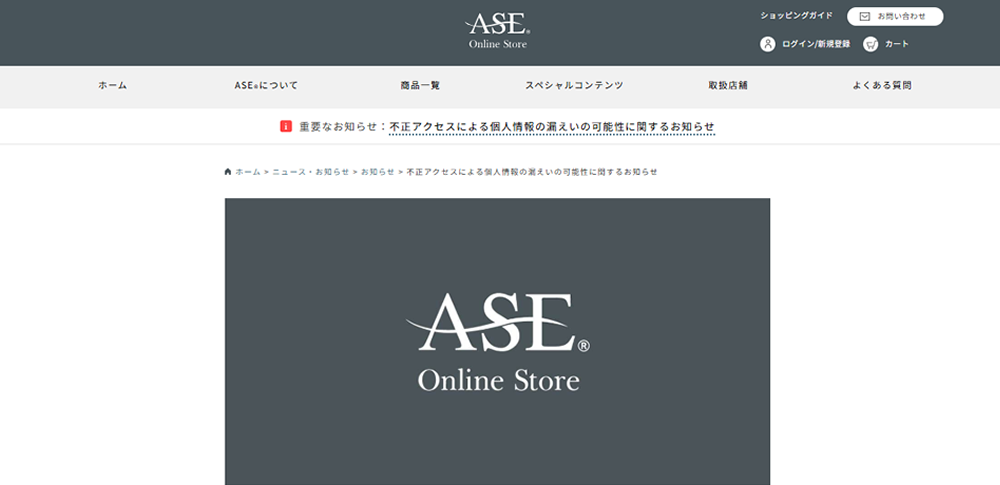The width and height of the screenshot is (1000, 485).
Task: Click the ASE Online Store header logo
Action: point(497,30)
